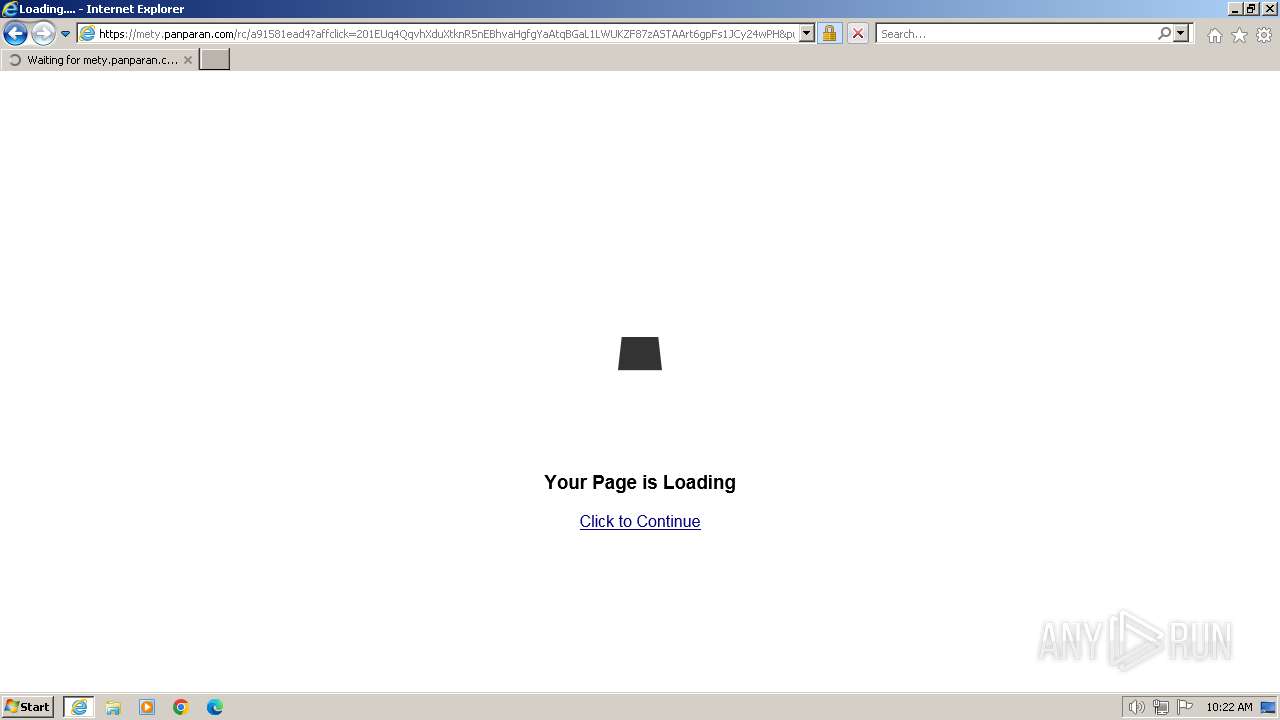This screenshot has width=1280, height=720.
Task: Click the magnifier search icon
Action: [x=1164, y=34]
